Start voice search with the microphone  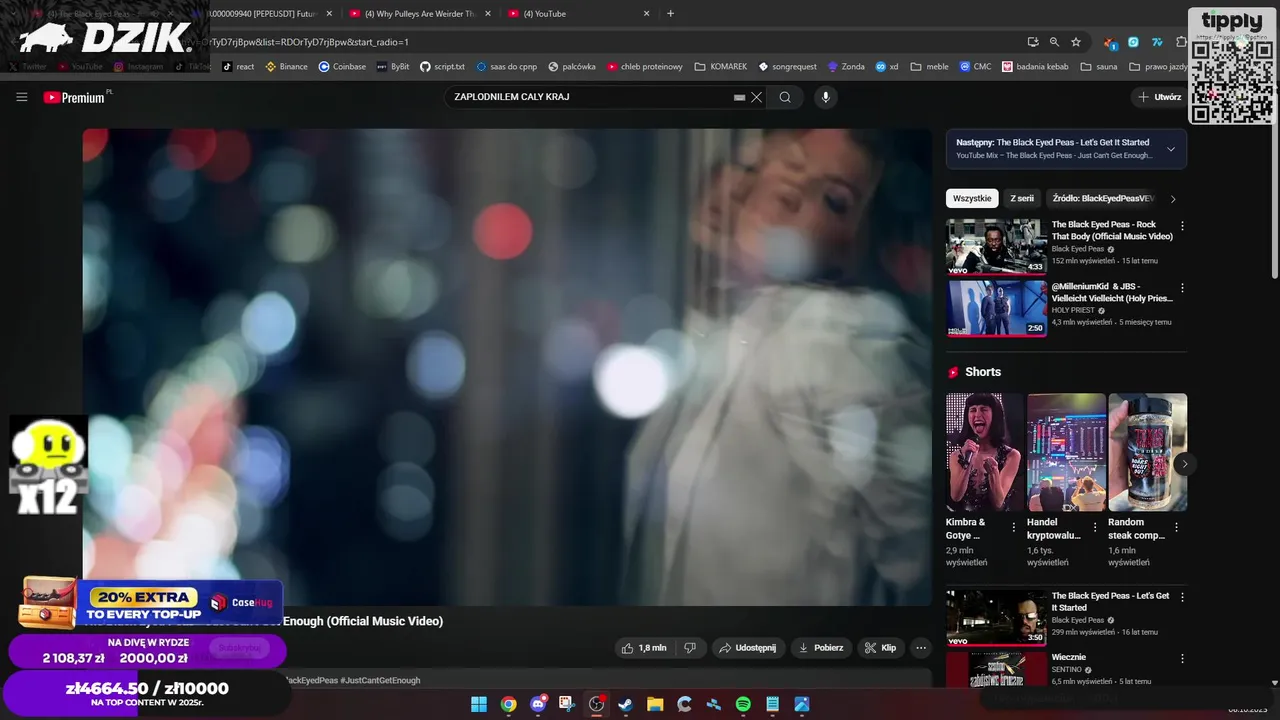(x=825, y=97)
